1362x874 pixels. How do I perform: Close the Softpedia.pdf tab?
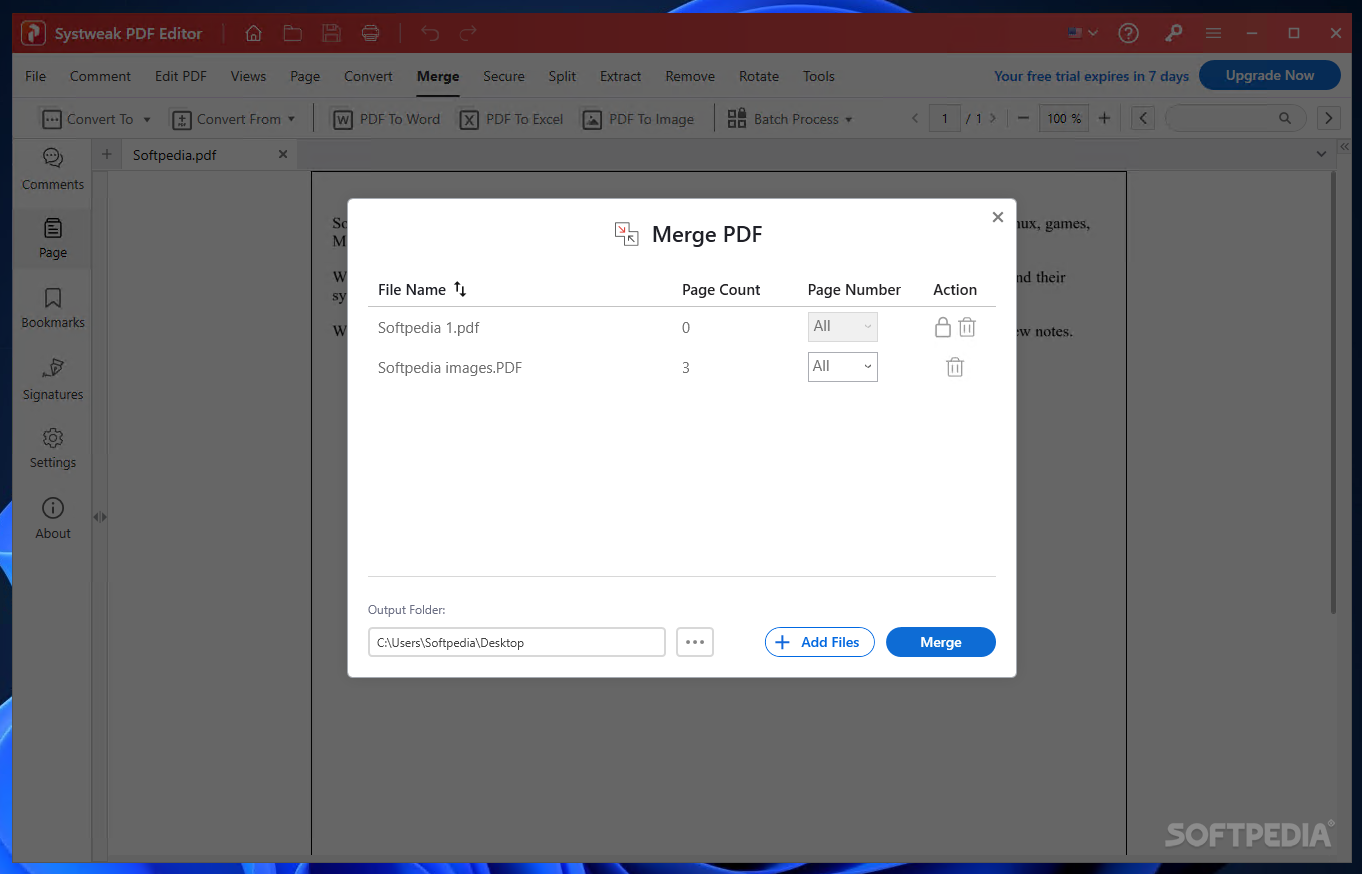(x=283, y=154)
